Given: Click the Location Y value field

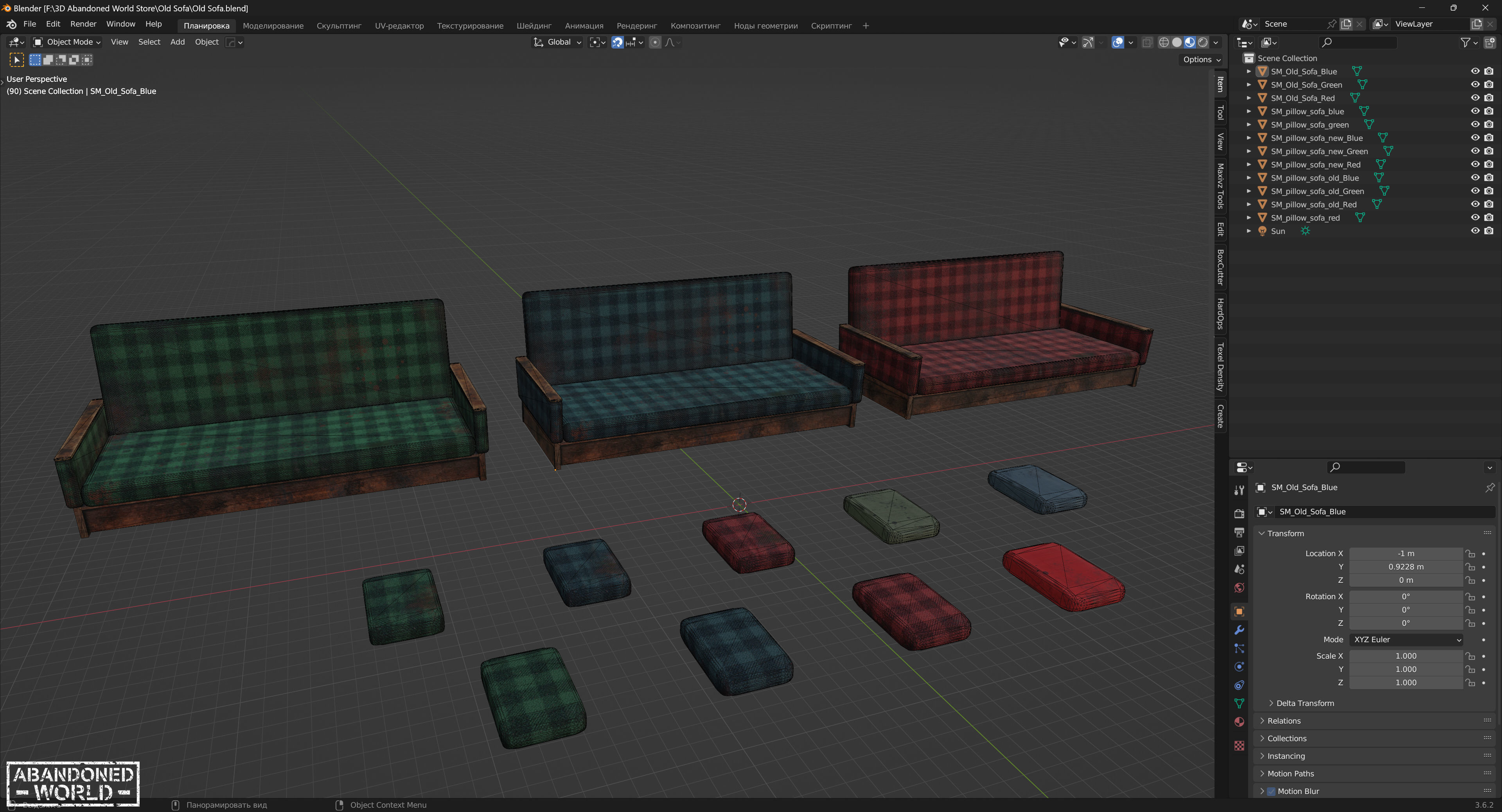Looking at the screenshot, I should click(1406, 567).
